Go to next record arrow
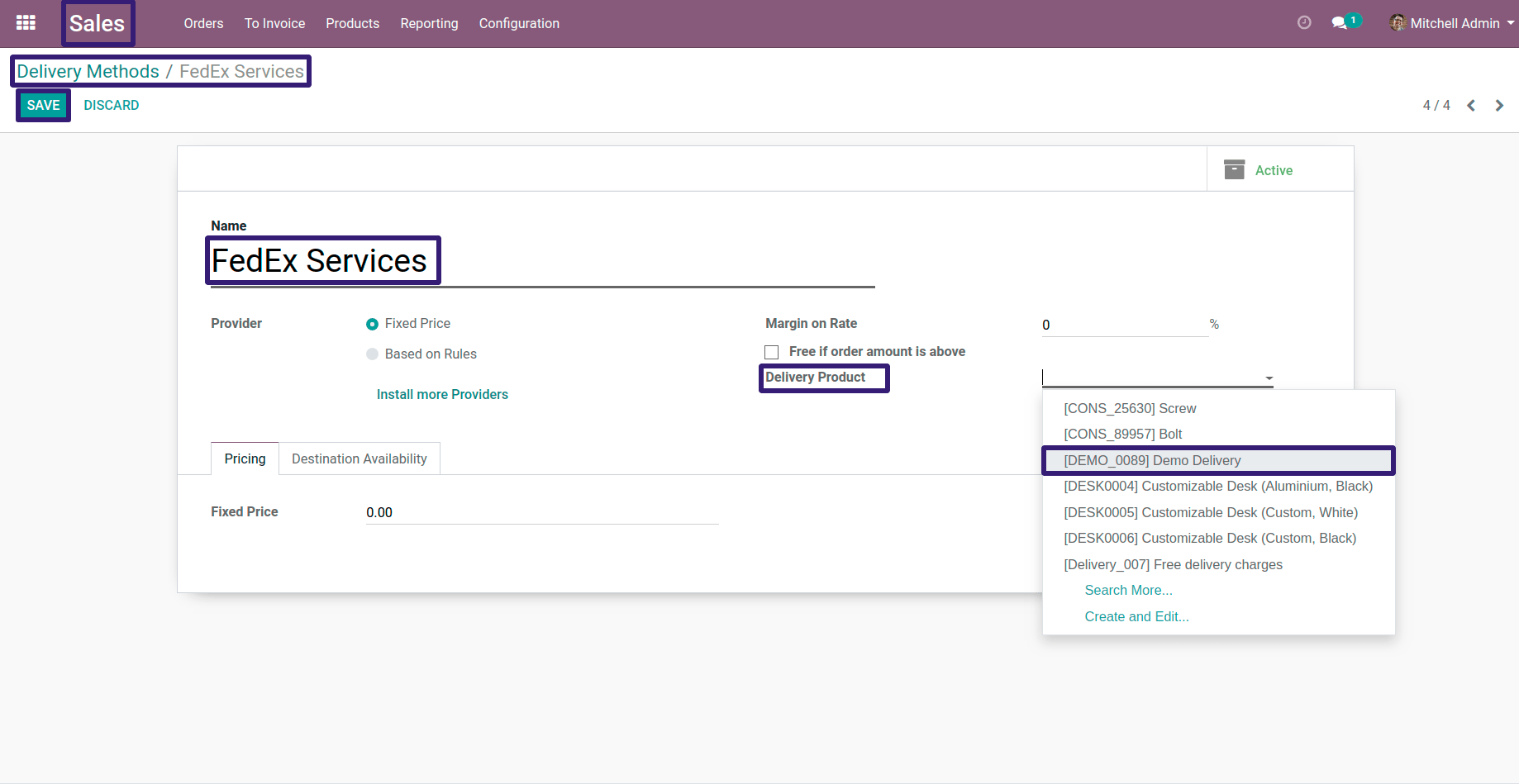Image resolution: width=1519 pixels, height=784 pixels. point(1499,105)
